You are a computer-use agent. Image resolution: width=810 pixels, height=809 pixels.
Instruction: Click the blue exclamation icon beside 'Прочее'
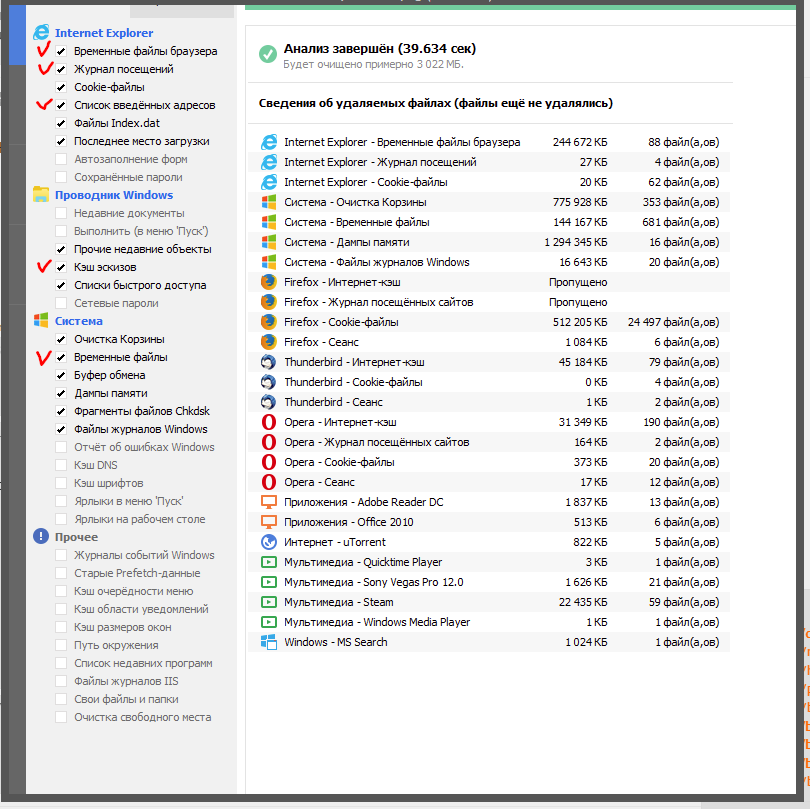[x=41, y=537]
